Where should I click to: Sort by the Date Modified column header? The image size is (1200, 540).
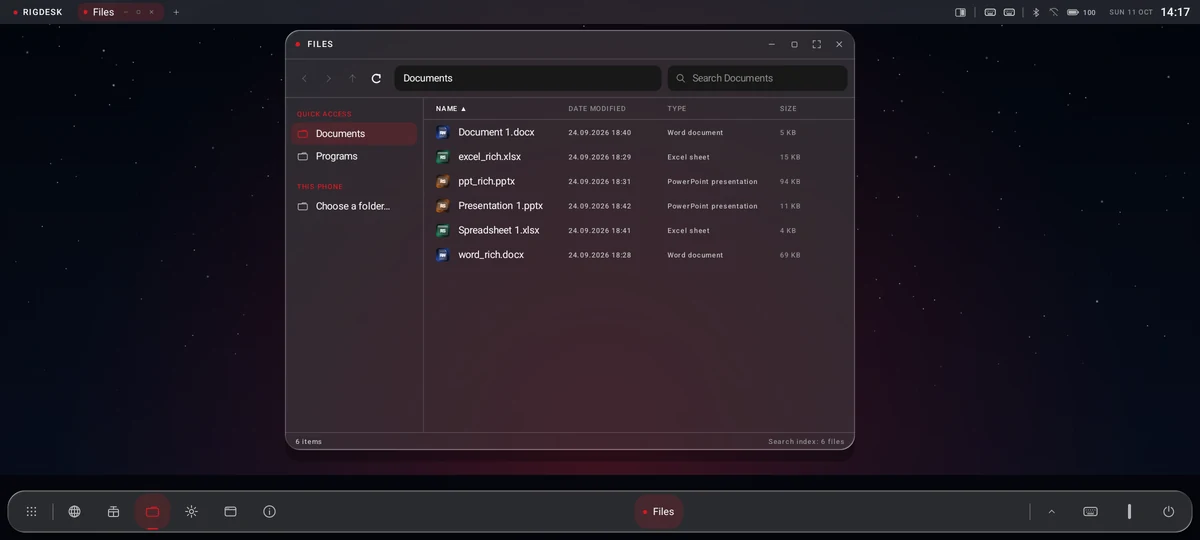tap(597, 108)
